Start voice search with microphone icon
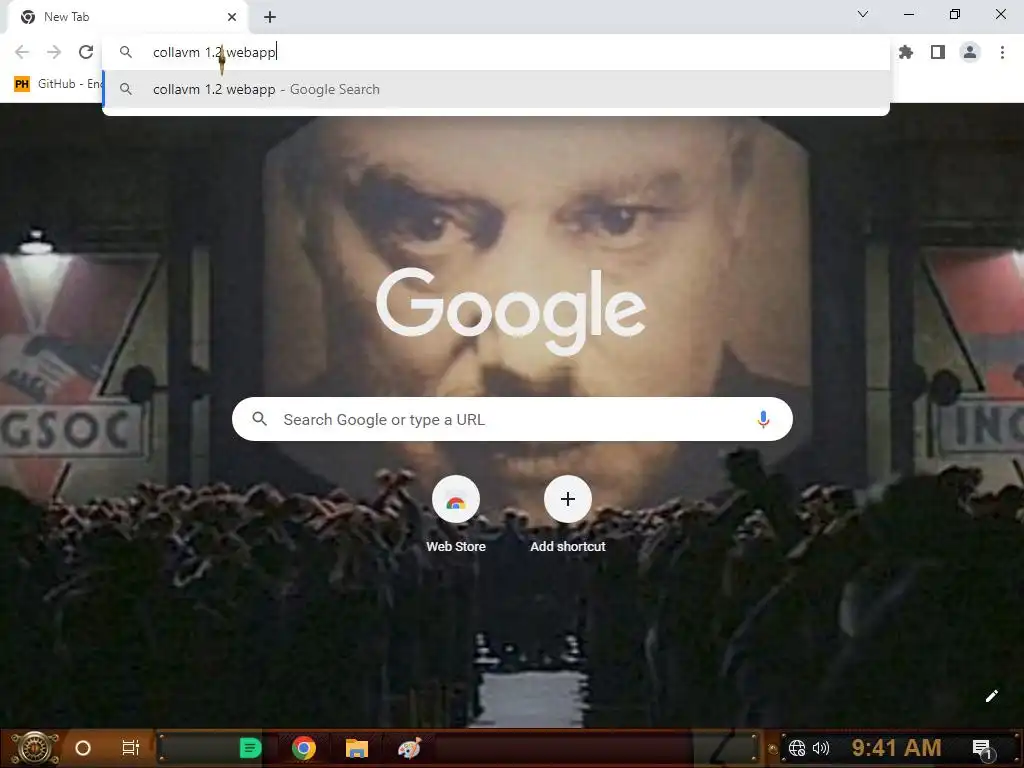This screenshot has width=1024, height=768. pos(763,419)
